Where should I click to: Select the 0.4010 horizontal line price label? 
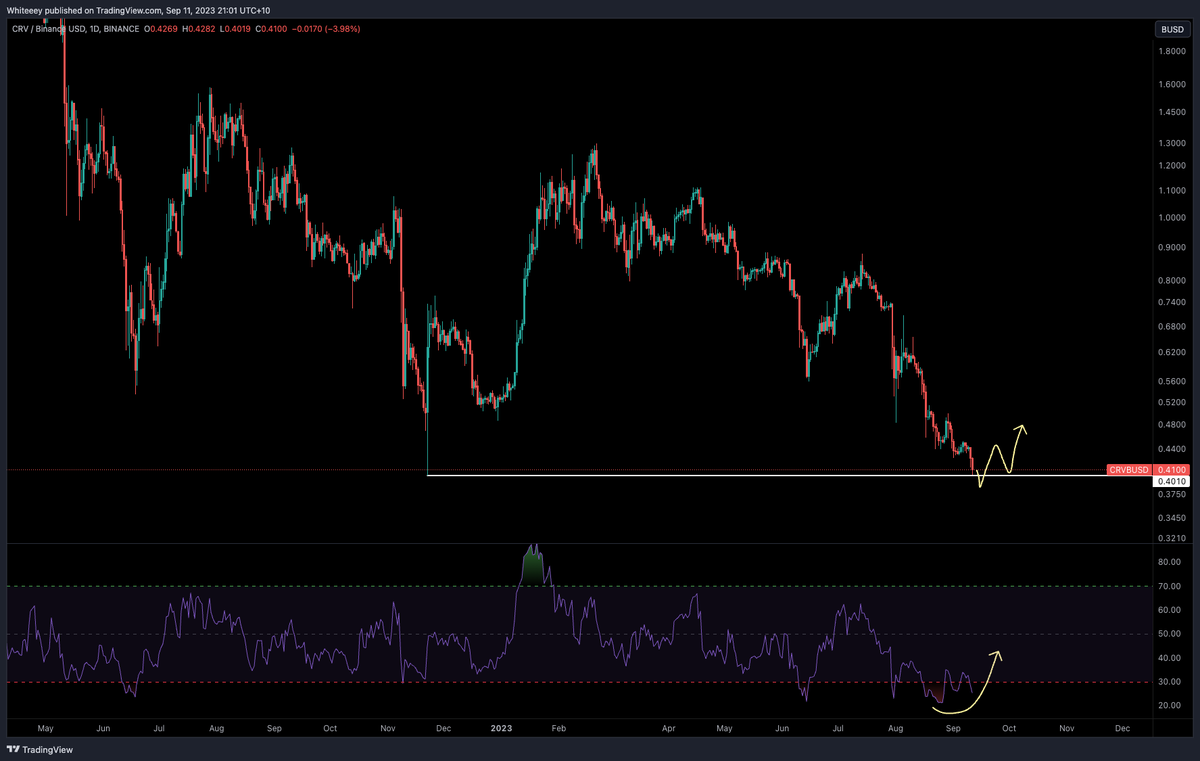(1170, 481)
